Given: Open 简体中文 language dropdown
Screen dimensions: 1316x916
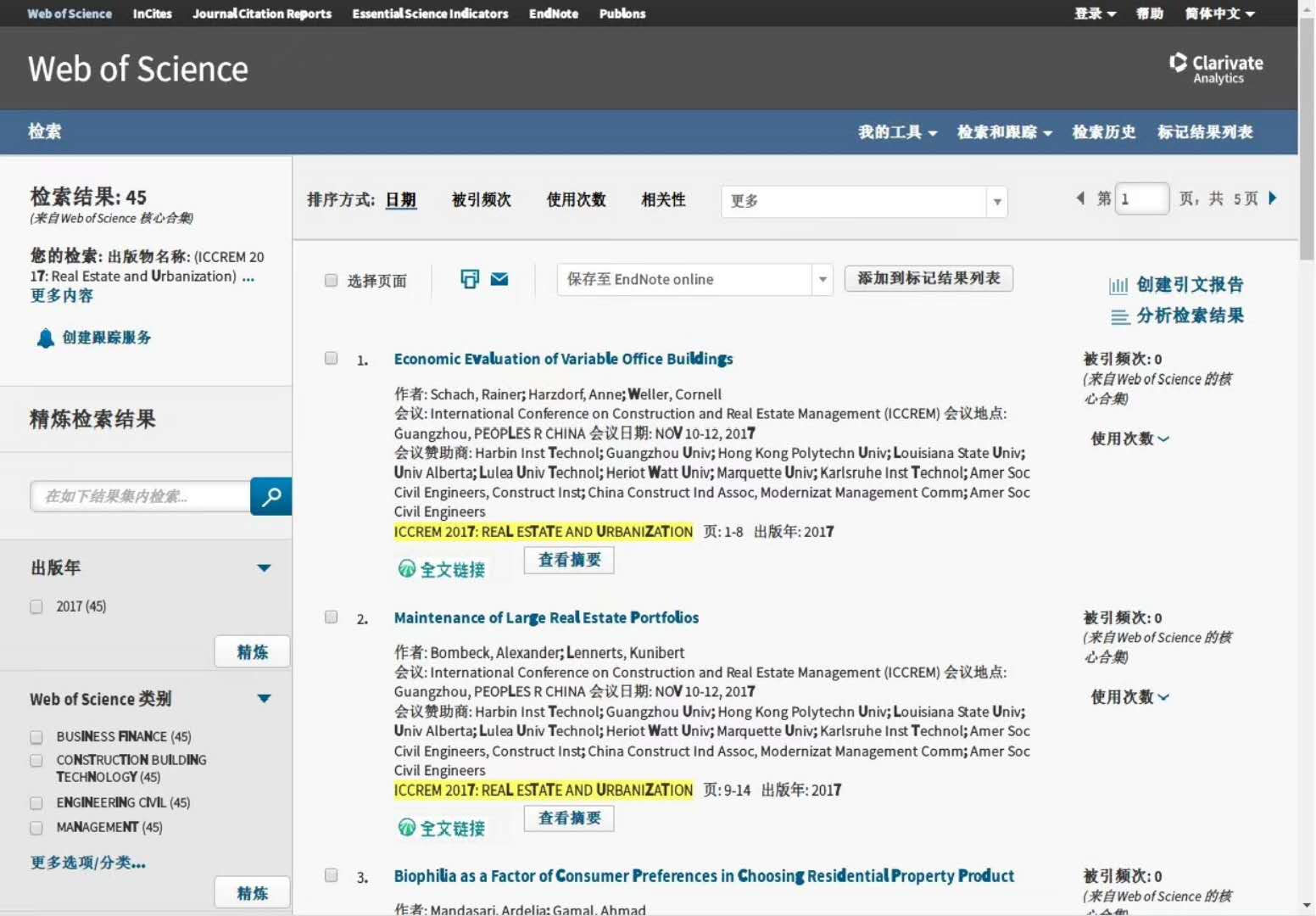Looking at the screenshot, I should [1219, 14].
